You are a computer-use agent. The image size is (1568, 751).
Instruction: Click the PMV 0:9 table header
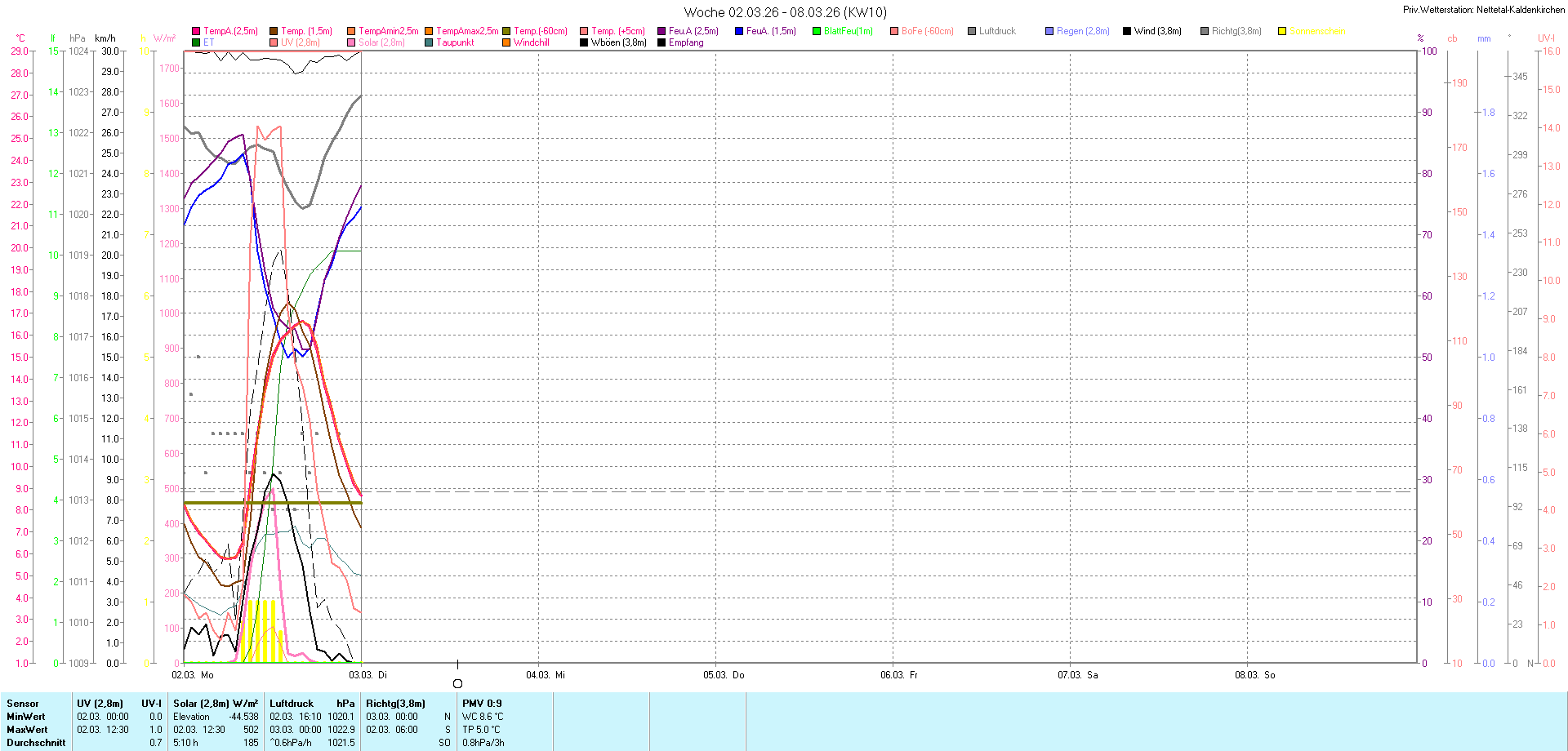pyautogui.click(x=482, y=704)
